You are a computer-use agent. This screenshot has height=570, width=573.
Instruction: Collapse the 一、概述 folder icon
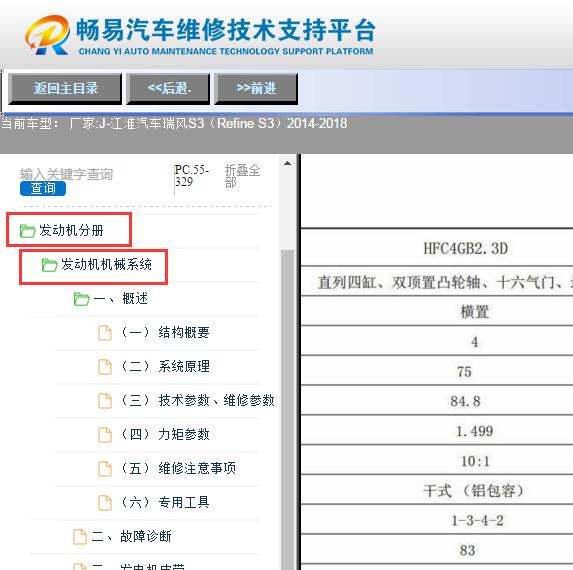pyautogui.click(x=81, y=299)
